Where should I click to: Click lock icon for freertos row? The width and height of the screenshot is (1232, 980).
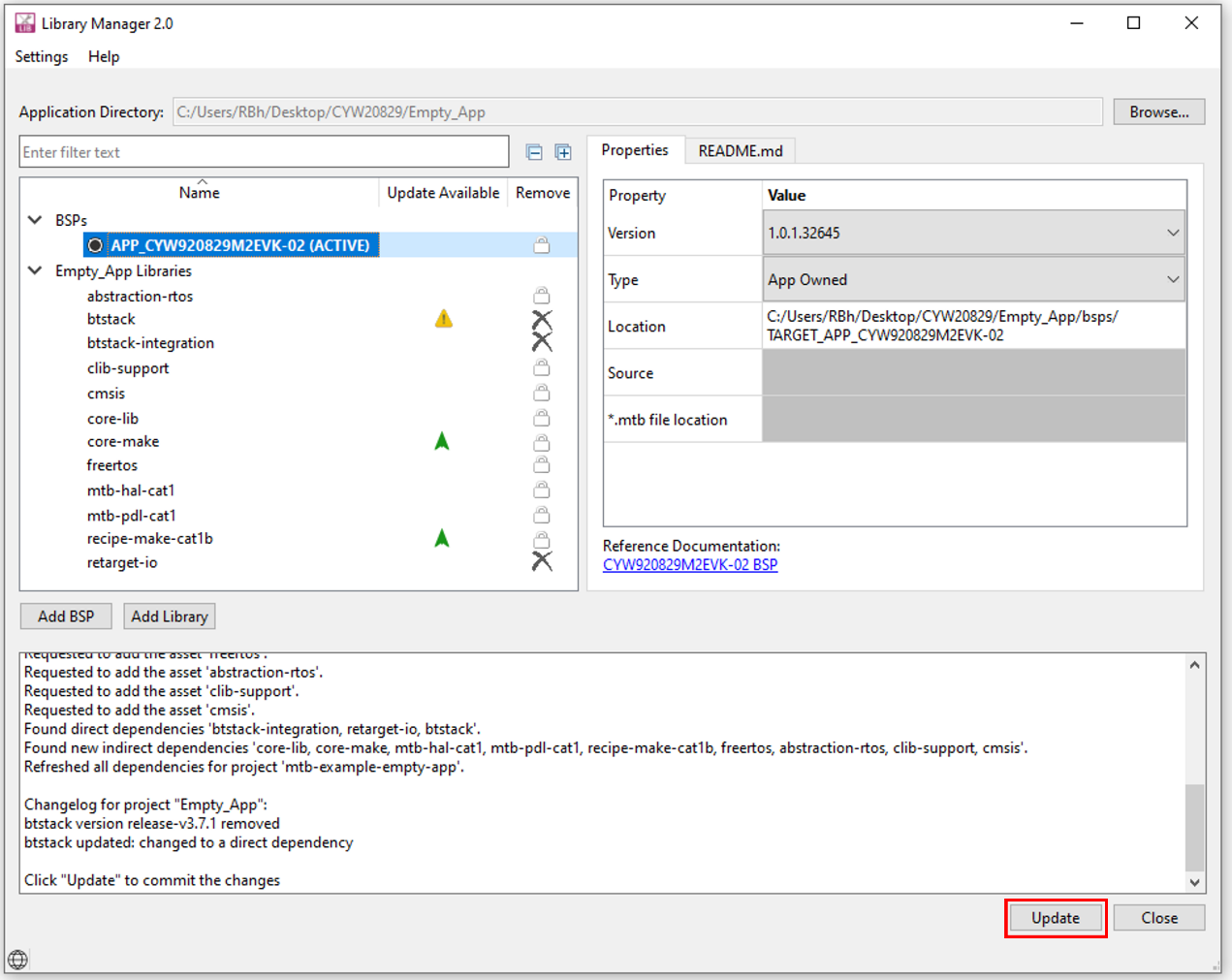(x=542, y=465)
